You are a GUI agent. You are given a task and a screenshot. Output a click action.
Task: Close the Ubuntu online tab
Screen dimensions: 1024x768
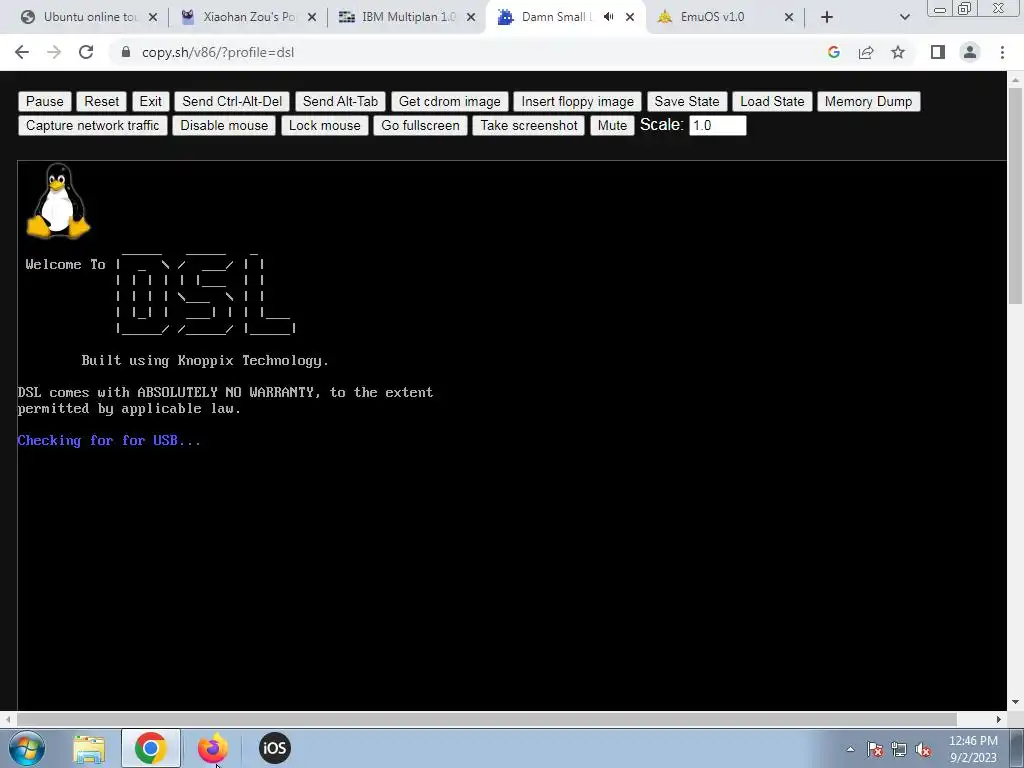153,18
